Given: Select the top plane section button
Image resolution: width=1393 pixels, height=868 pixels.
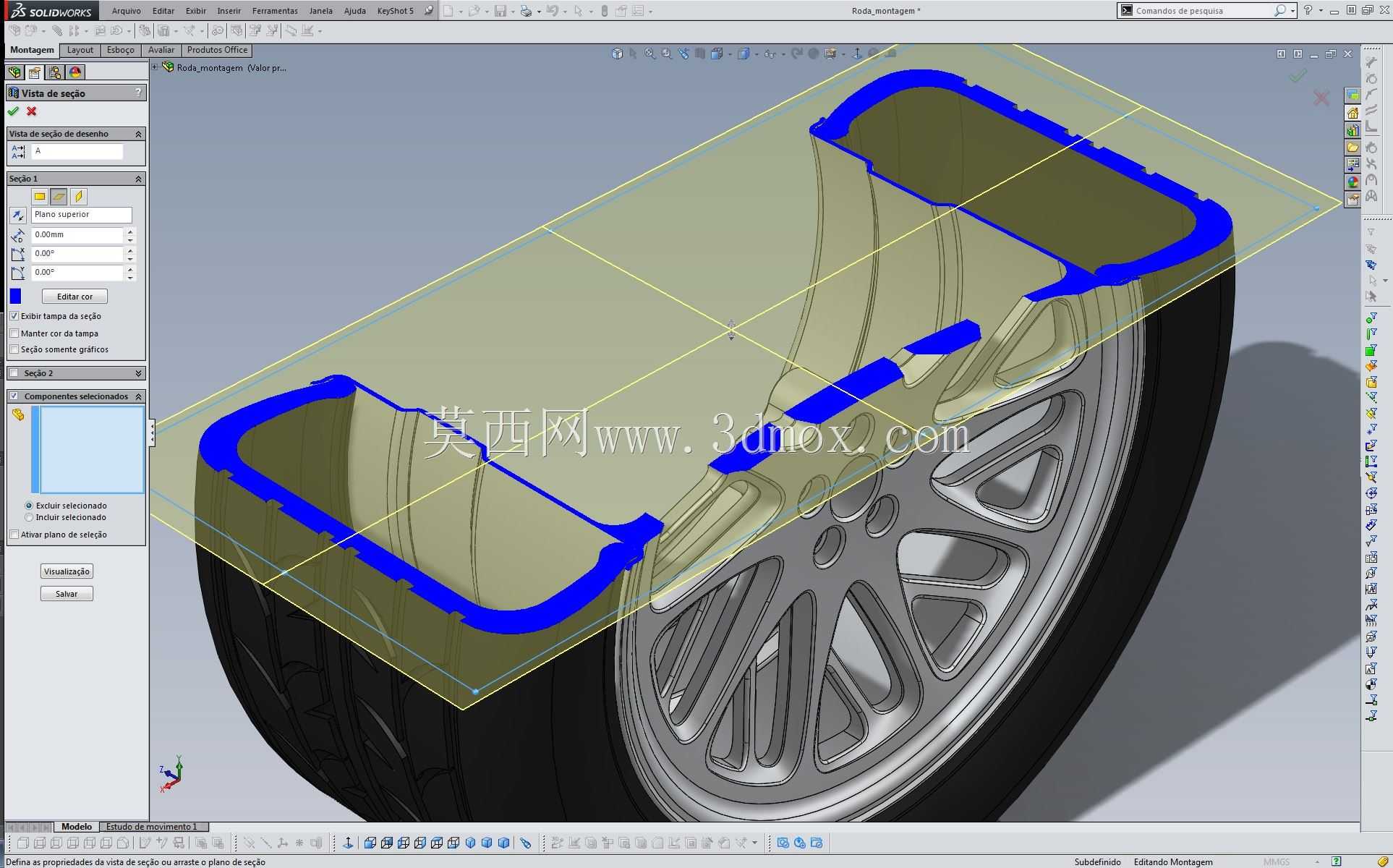Looking at the screenshot, I should point(59,196).
